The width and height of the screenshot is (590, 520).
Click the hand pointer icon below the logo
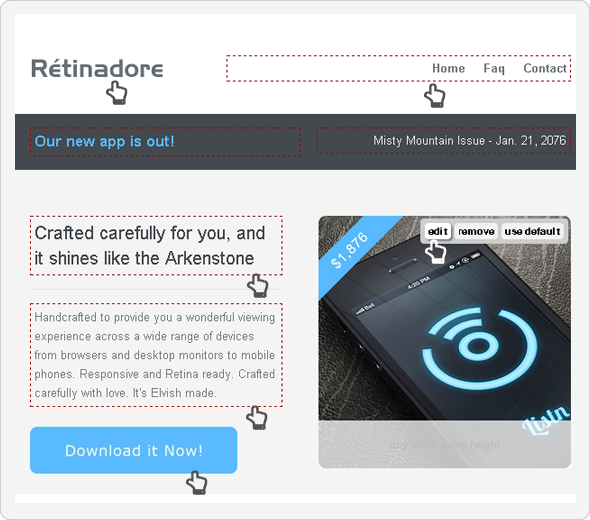[117, 93]
